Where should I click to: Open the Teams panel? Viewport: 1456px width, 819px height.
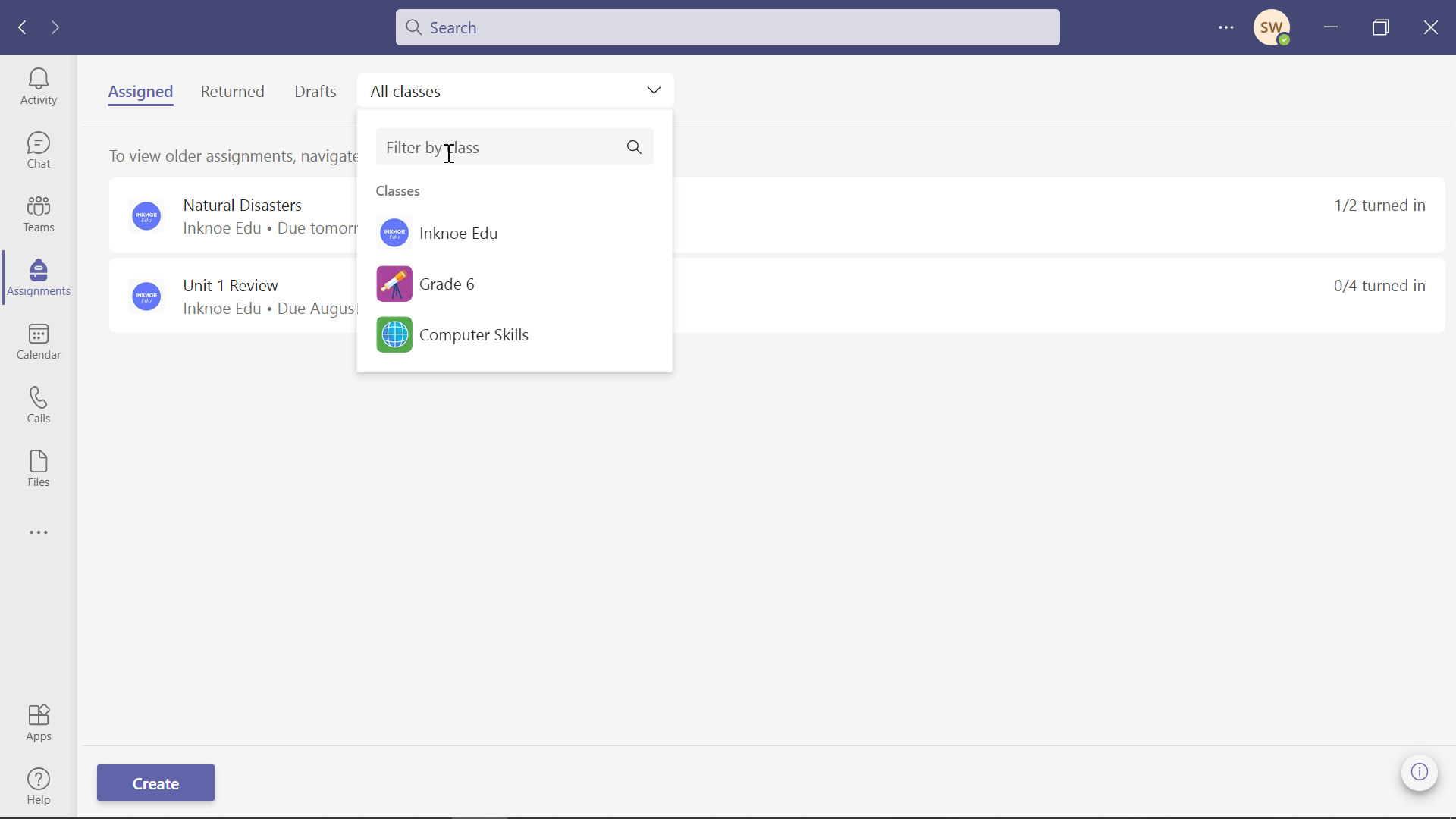pyautogui.click(x=38, y=213)
